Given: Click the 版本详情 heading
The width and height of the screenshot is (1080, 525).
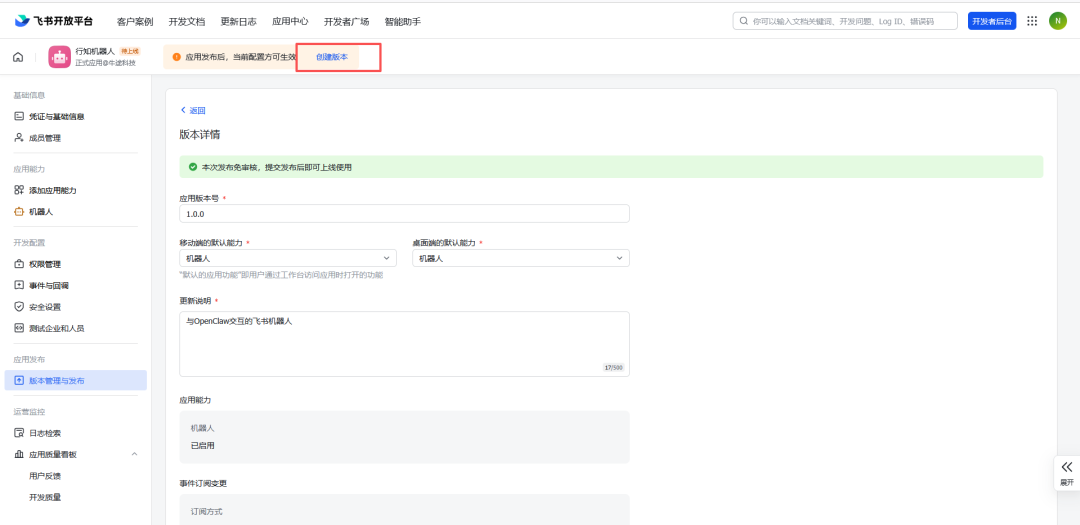Looking at the screenshot, I should [200, 134].
